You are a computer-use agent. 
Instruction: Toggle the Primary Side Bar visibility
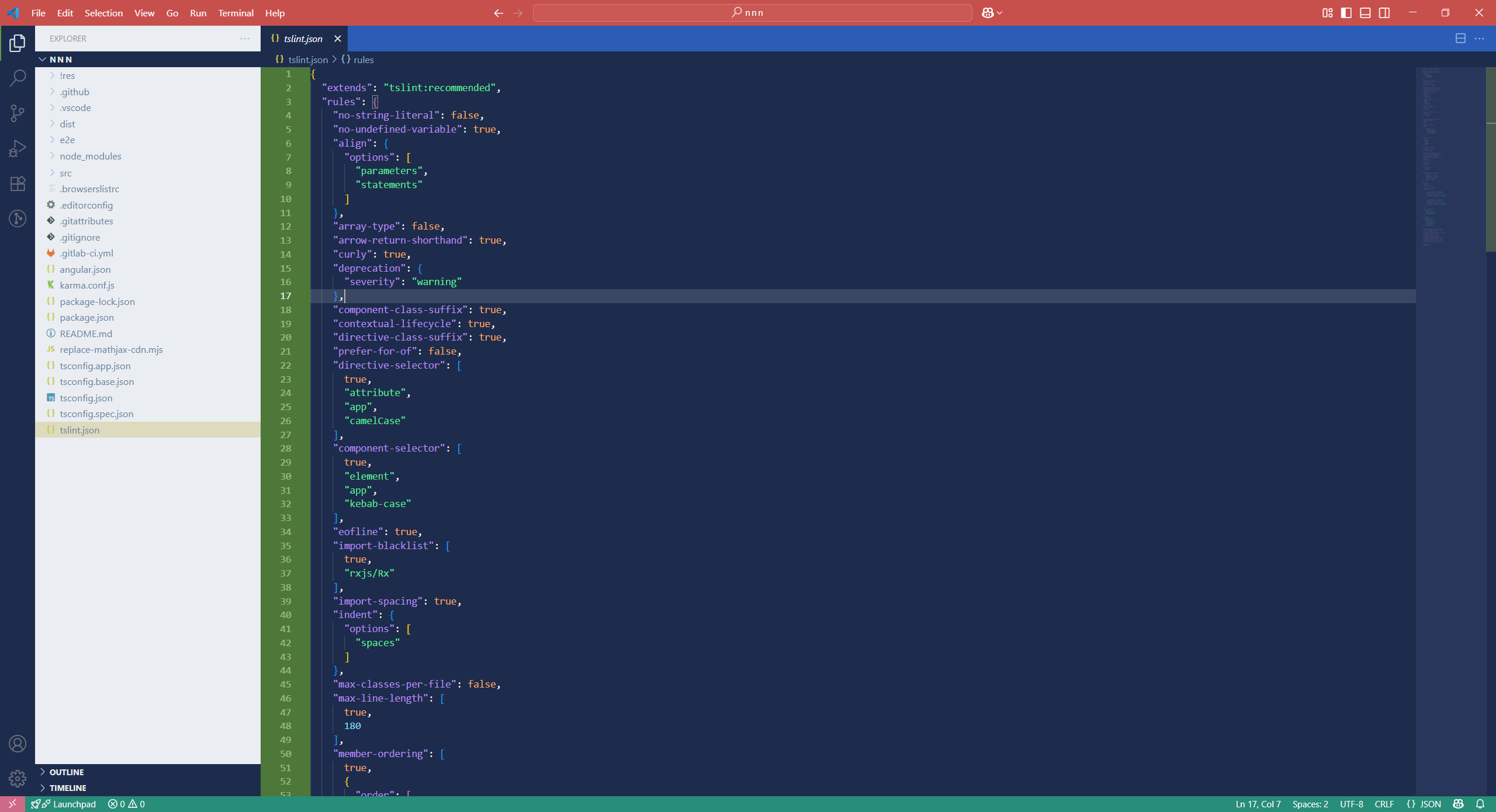[x=1346, y=13]
